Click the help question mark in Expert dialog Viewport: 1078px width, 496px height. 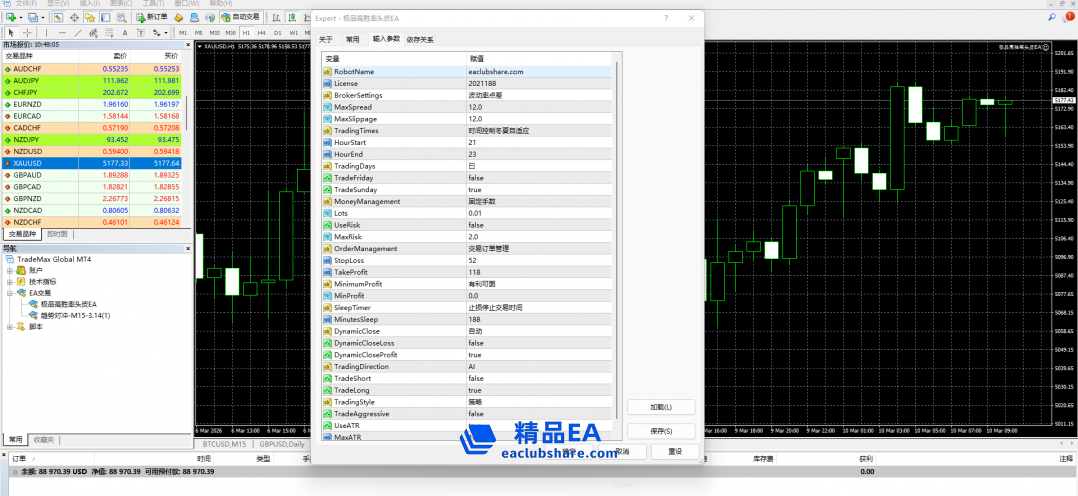coord(666,18)
